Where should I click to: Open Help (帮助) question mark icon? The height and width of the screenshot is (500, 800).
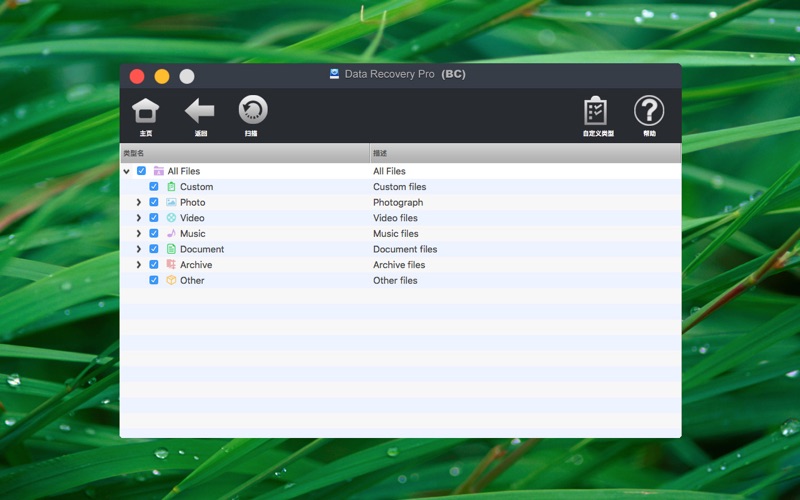click(649, 111)
